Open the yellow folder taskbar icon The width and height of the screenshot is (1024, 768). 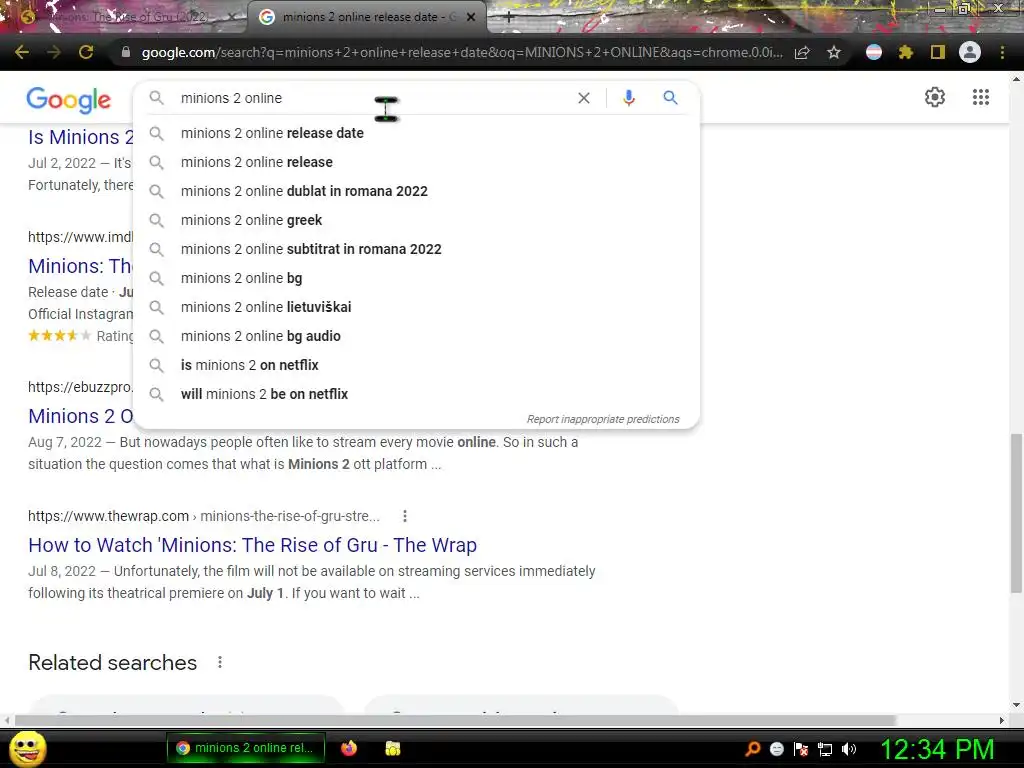pos(392,748)
